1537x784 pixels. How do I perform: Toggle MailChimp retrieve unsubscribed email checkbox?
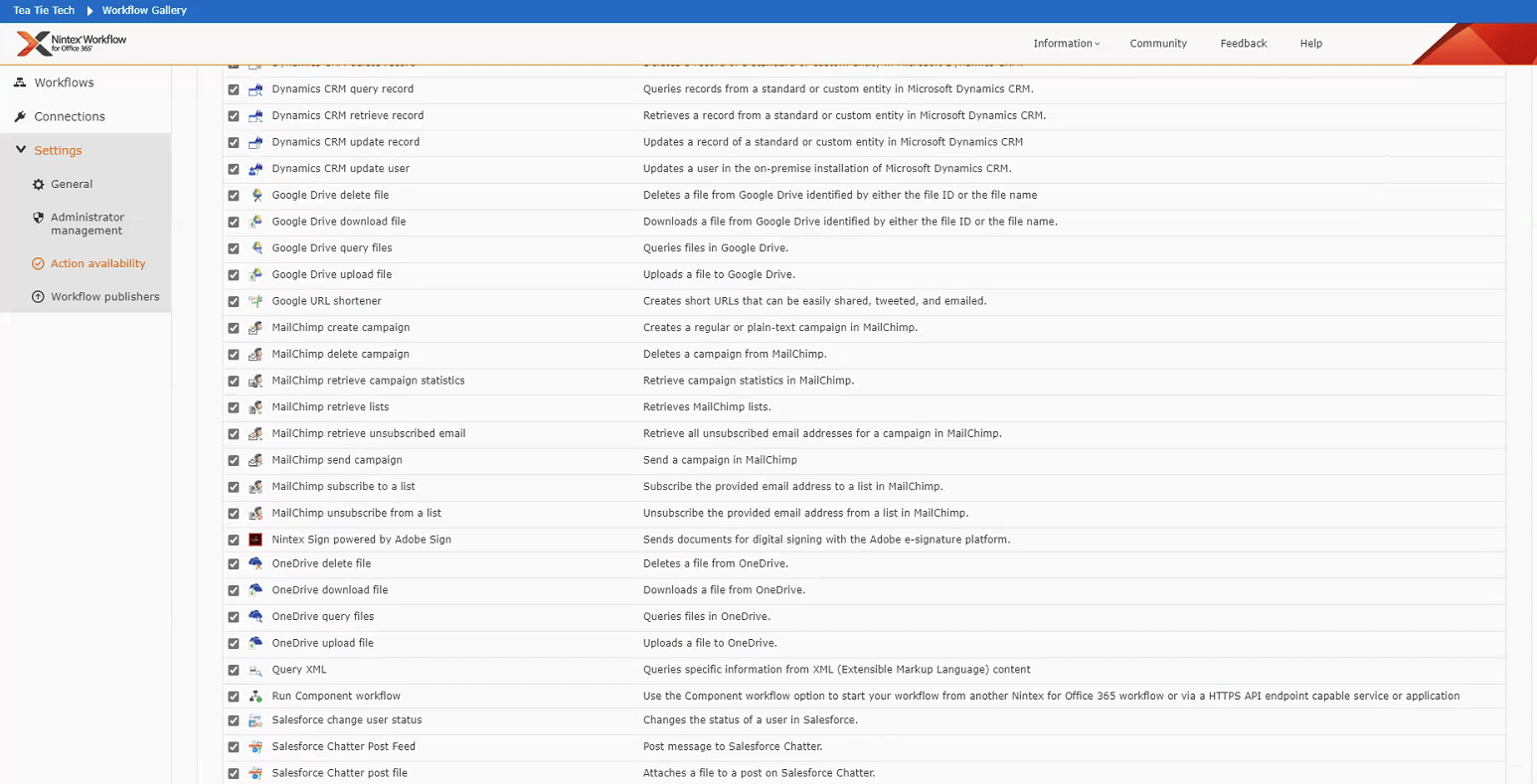pyautogui.click(x=234, y=434)
